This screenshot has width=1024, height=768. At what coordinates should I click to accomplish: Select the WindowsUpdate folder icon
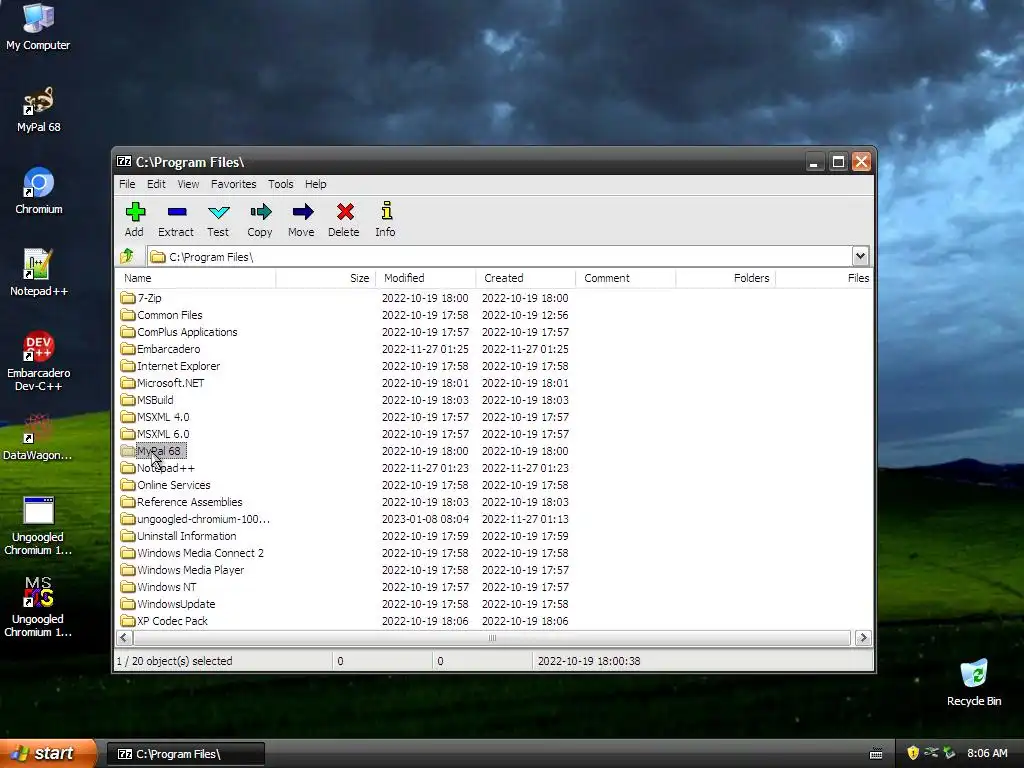[128, 604]
